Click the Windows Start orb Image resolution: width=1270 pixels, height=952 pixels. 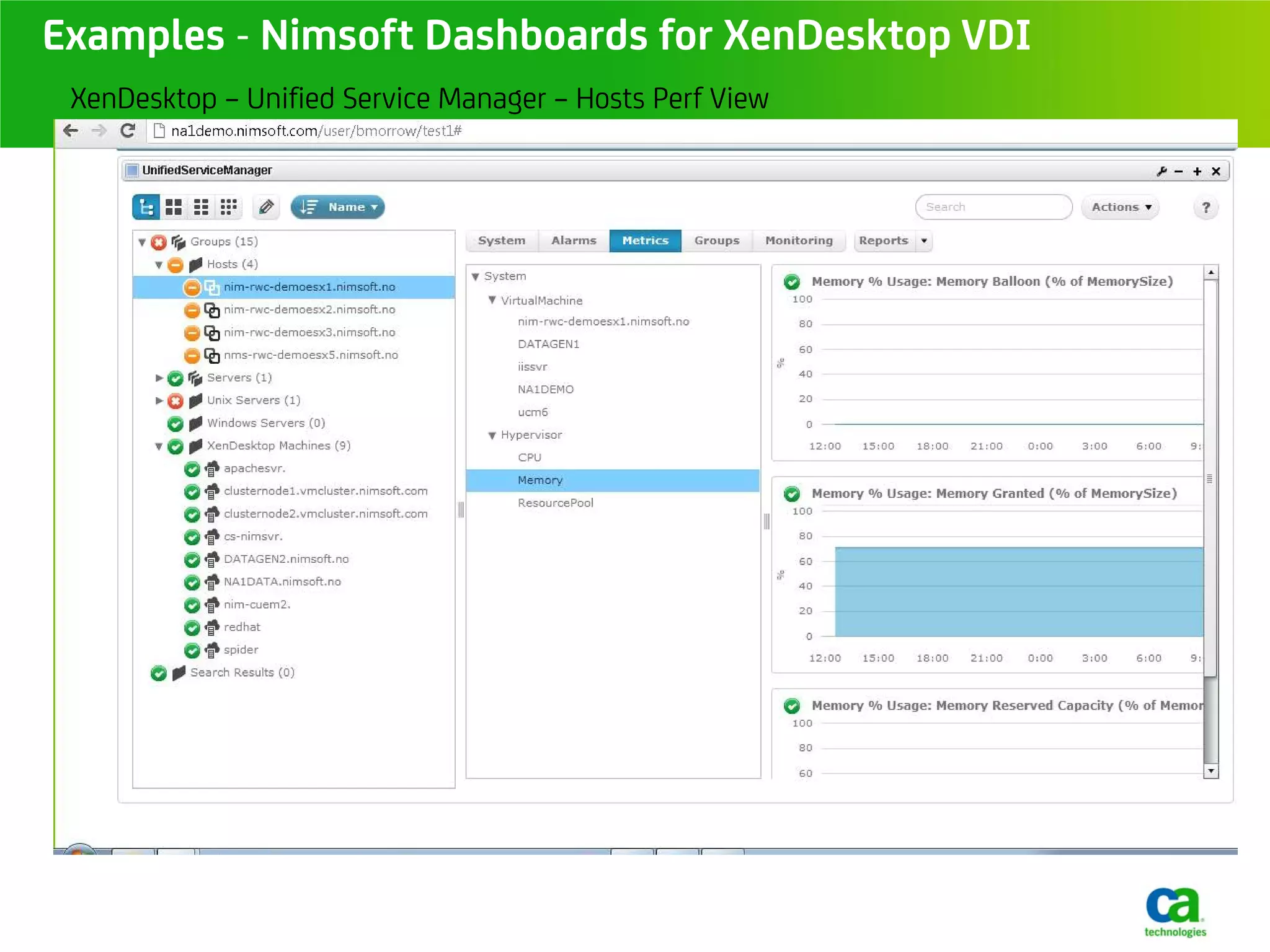coord(79,849)
